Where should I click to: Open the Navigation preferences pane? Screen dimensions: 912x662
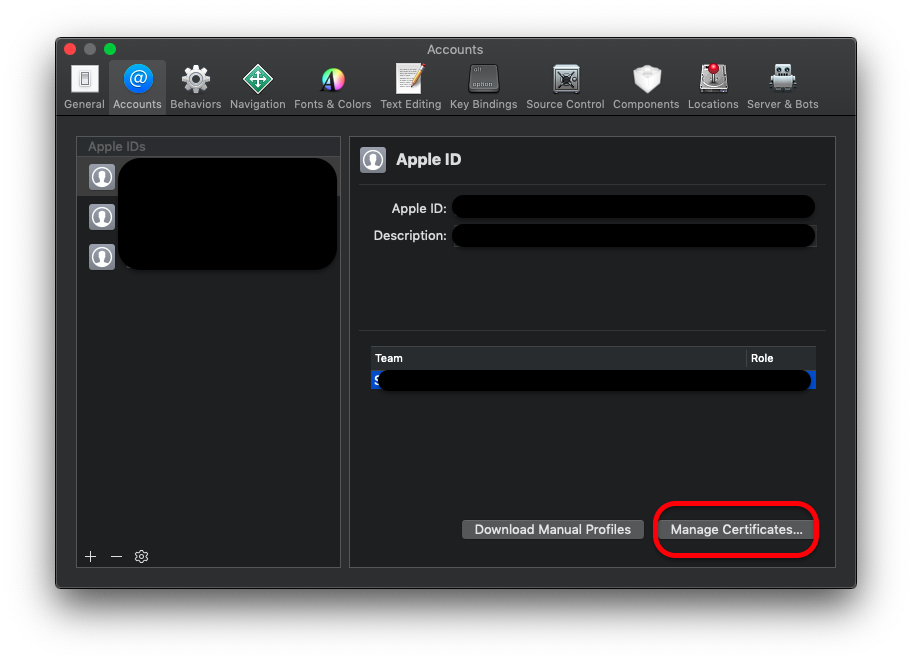(x=258, y=87)
